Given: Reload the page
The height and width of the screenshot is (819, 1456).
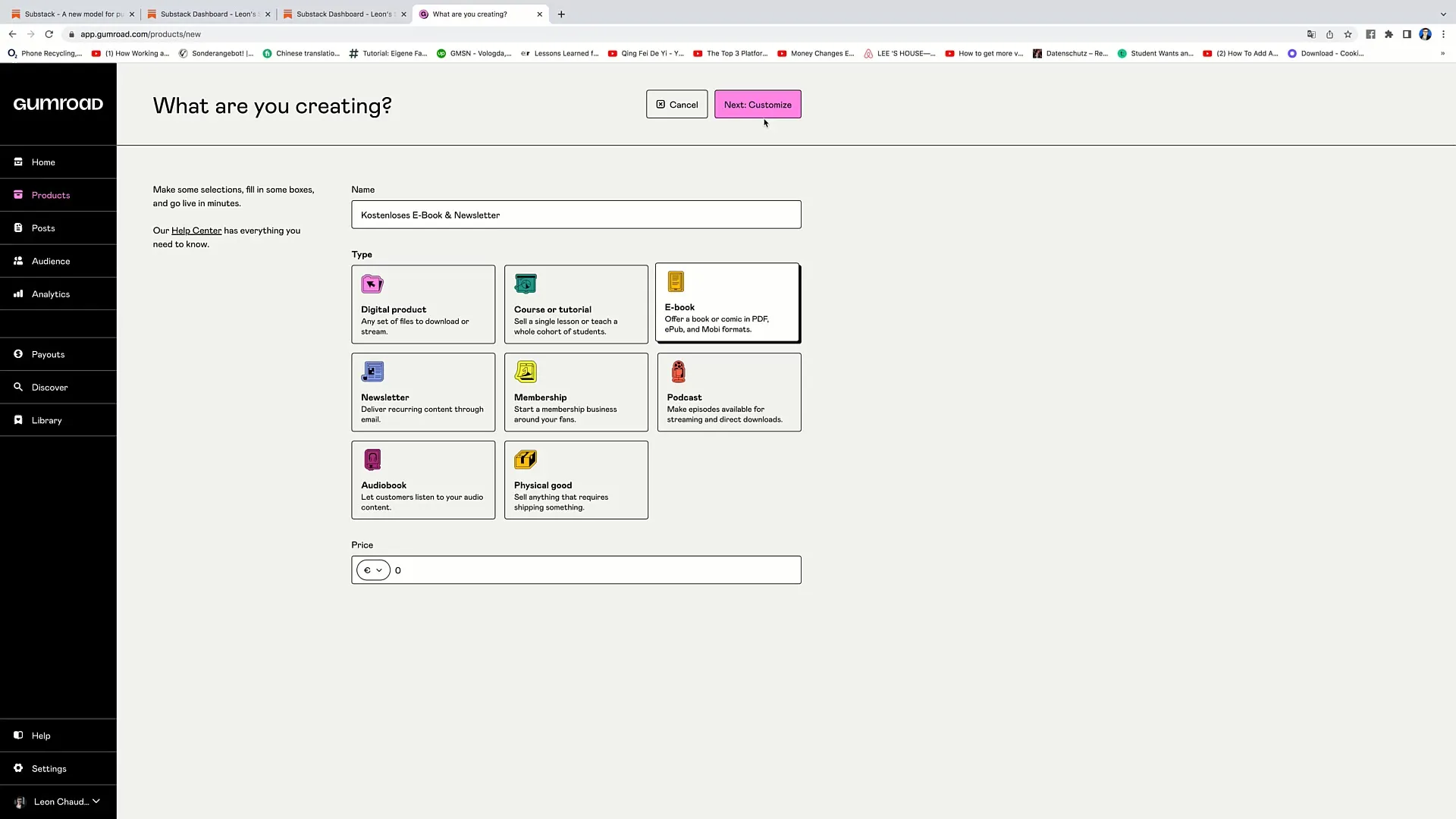Looking at the screenshot, I should click(49, 34).
